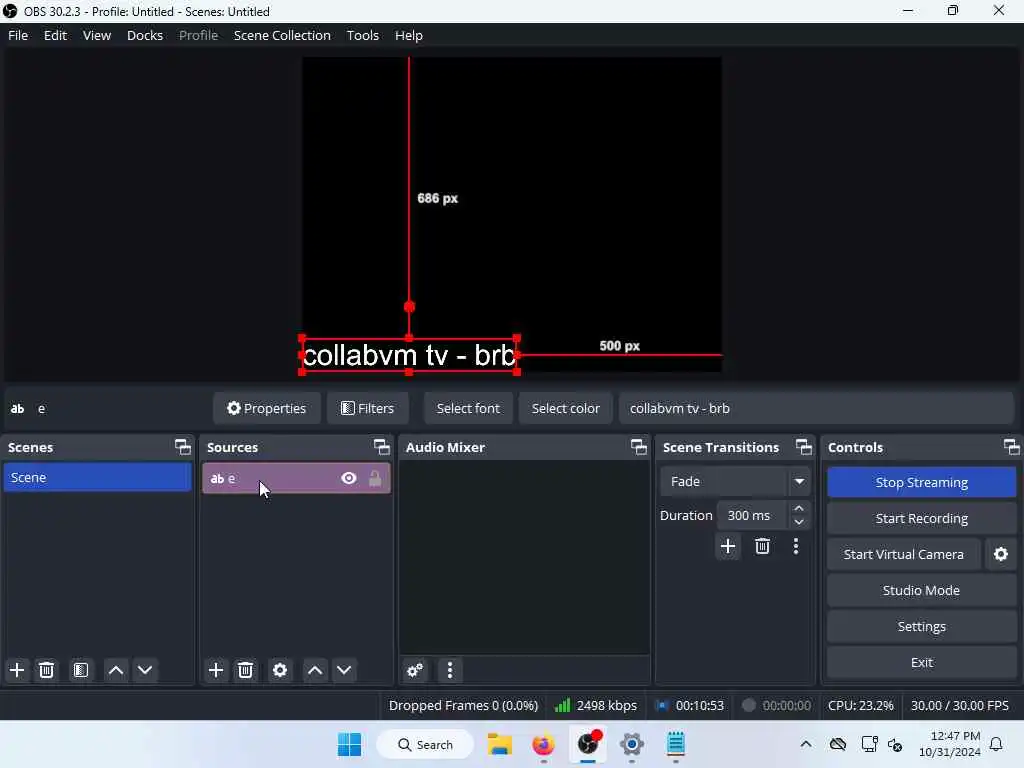Click the Exit button
Screen dimensions: 1024x768
click(921, 662)
